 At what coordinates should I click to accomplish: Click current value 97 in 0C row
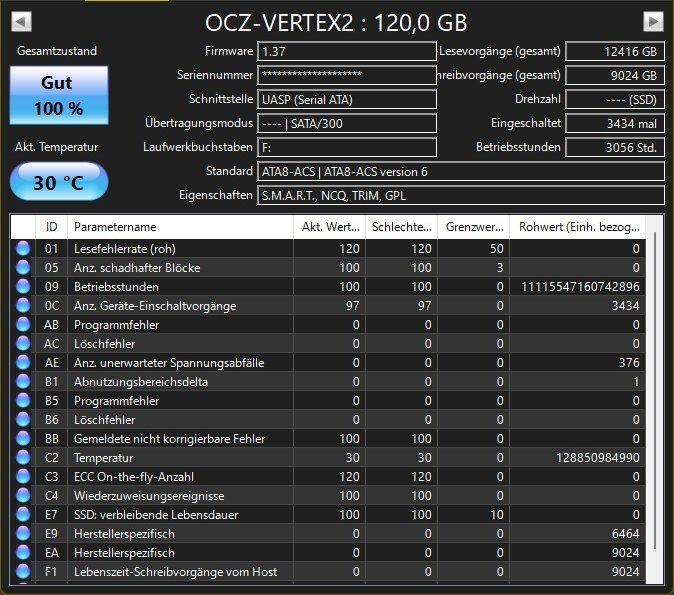tap(352, 306)
